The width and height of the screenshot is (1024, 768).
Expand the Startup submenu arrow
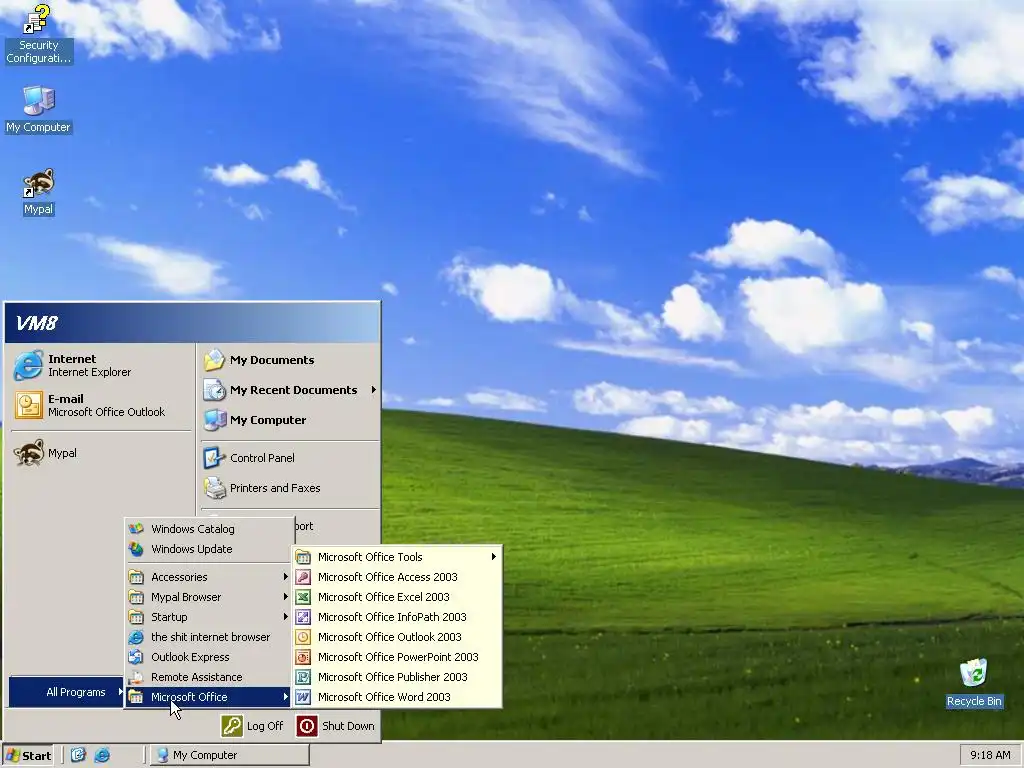(285, 617)
